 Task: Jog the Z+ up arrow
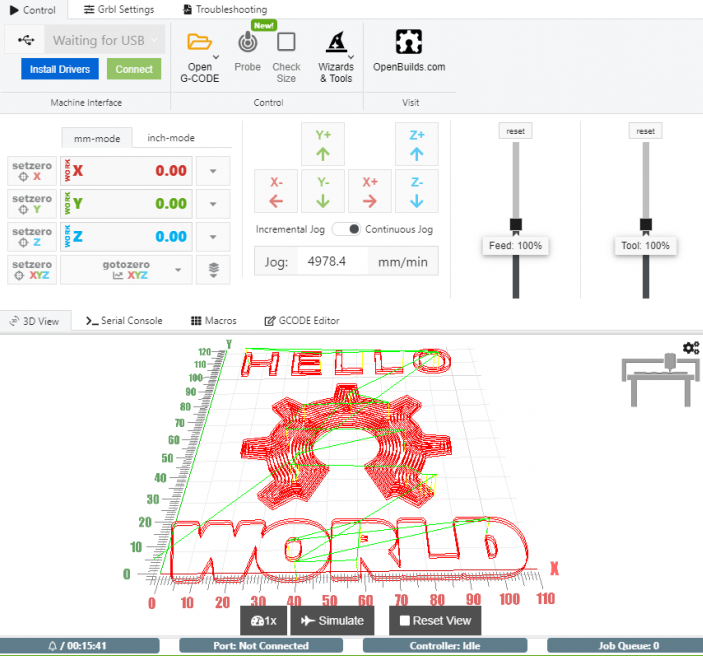click(x=417, y=144)
